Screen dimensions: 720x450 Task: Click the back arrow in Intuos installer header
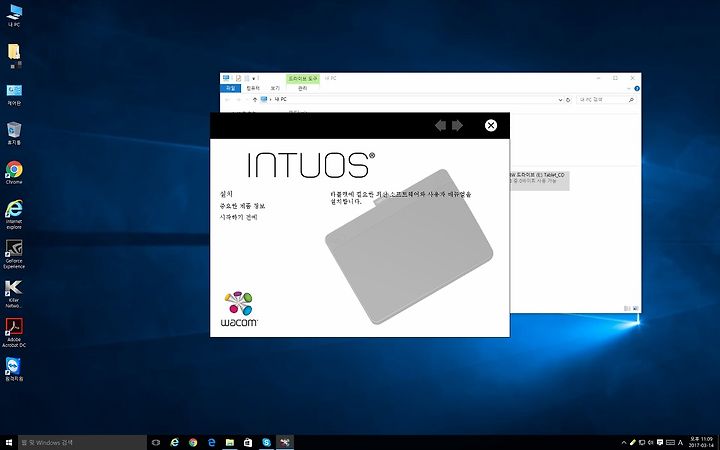(x=440, y=125)
